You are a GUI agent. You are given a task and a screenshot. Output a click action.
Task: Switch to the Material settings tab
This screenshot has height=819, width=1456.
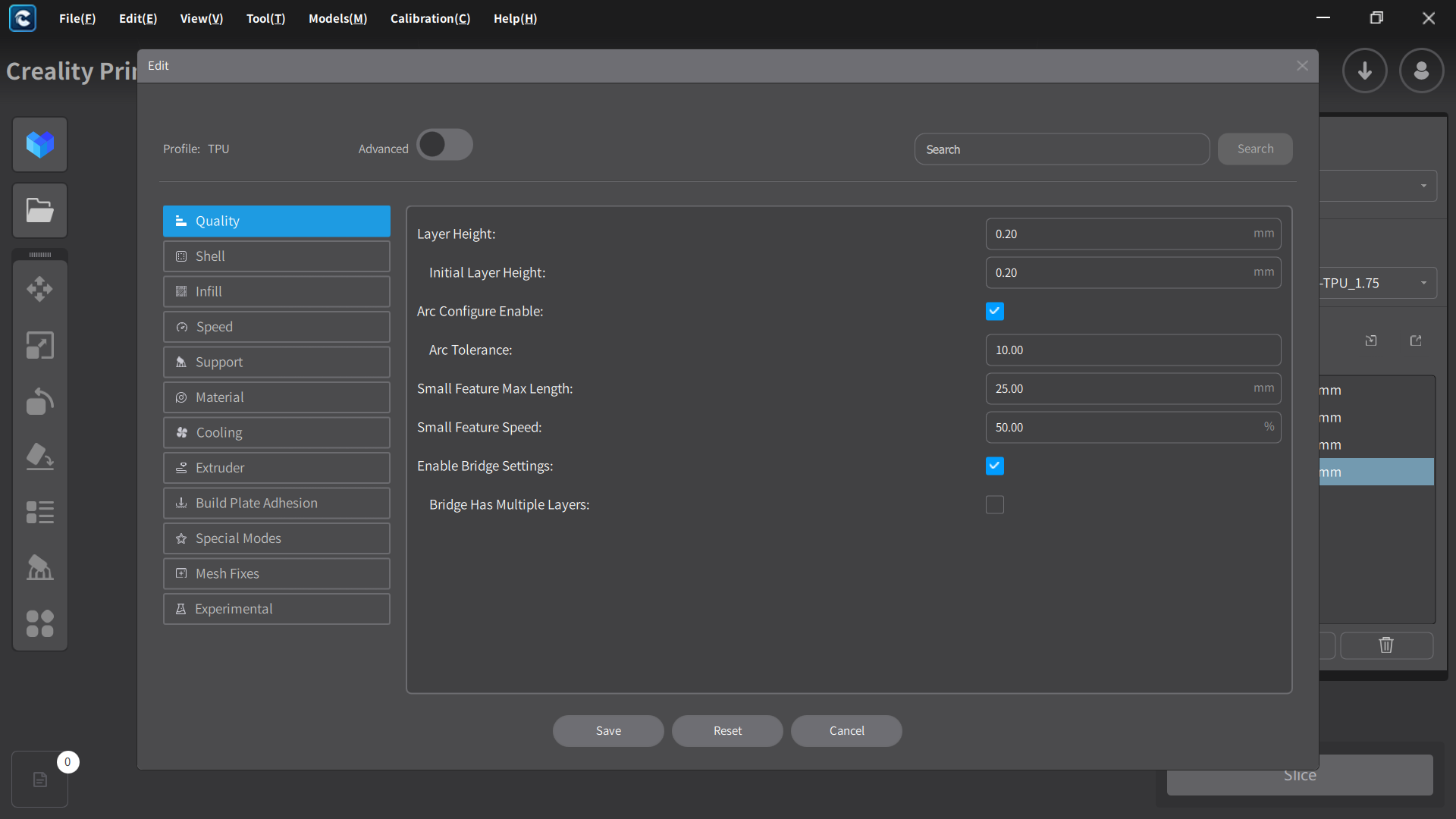point(277,397)
